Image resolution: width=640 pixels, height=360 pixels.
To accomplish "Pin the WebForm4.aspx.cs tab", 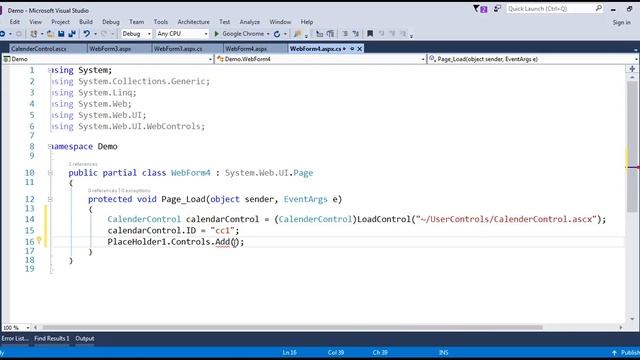I will (x=352, y=49).
